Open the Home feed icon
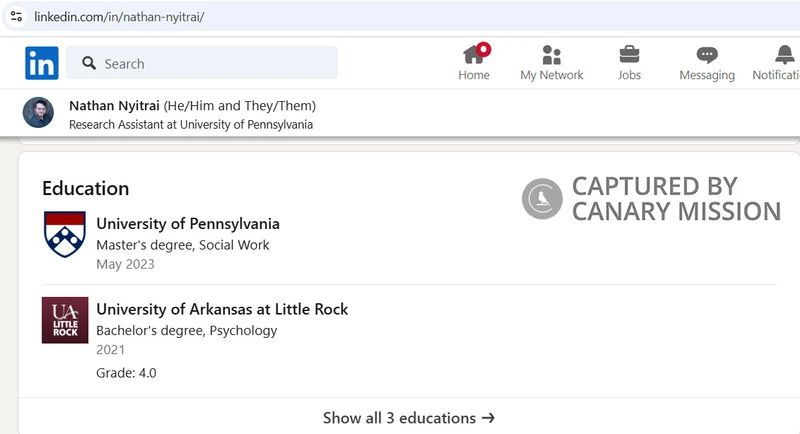This screenshot has width=800, height=434. pos(474,55)
